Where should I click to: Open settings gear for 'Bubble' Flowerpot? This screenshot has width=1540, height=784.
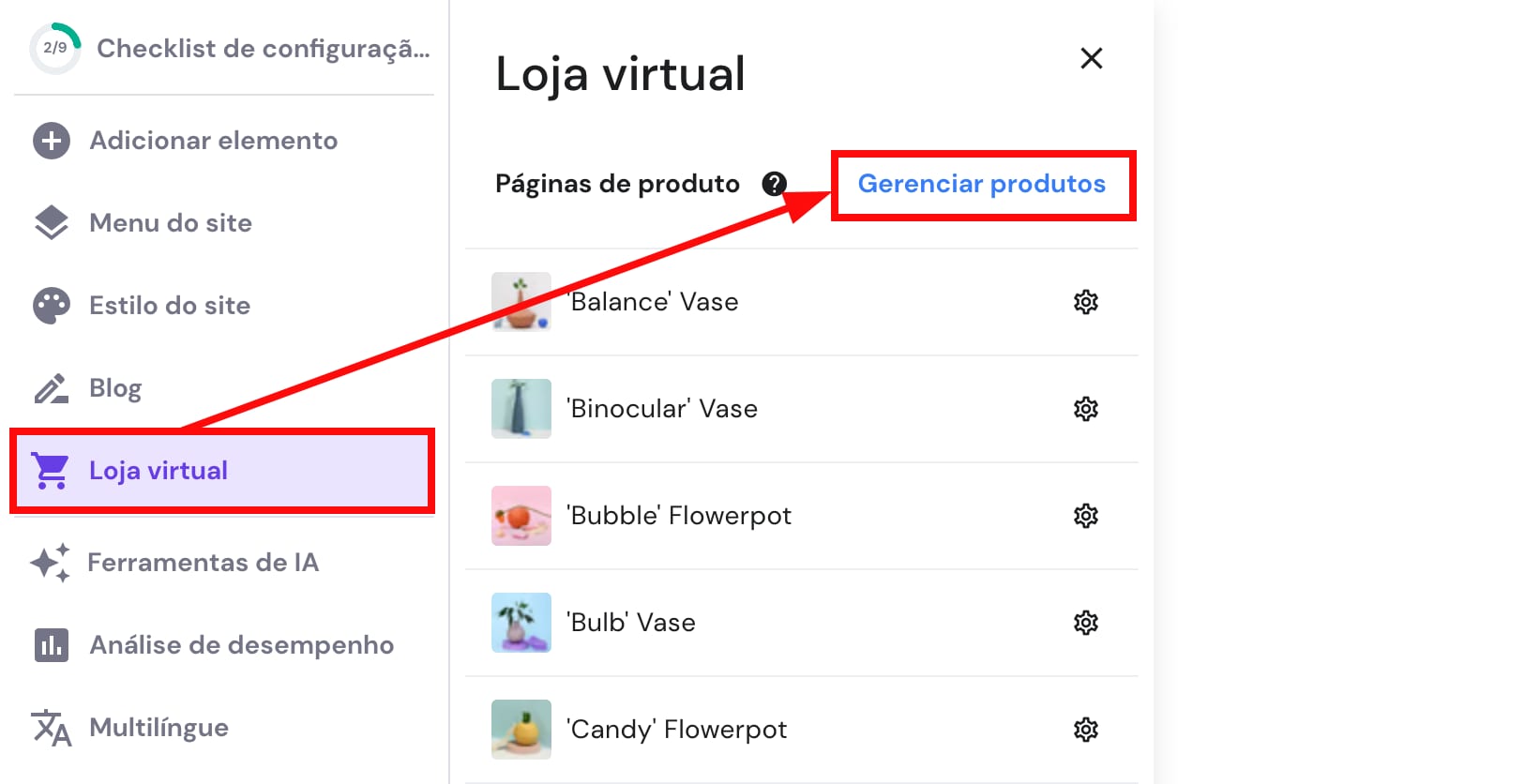point(1085,516)
